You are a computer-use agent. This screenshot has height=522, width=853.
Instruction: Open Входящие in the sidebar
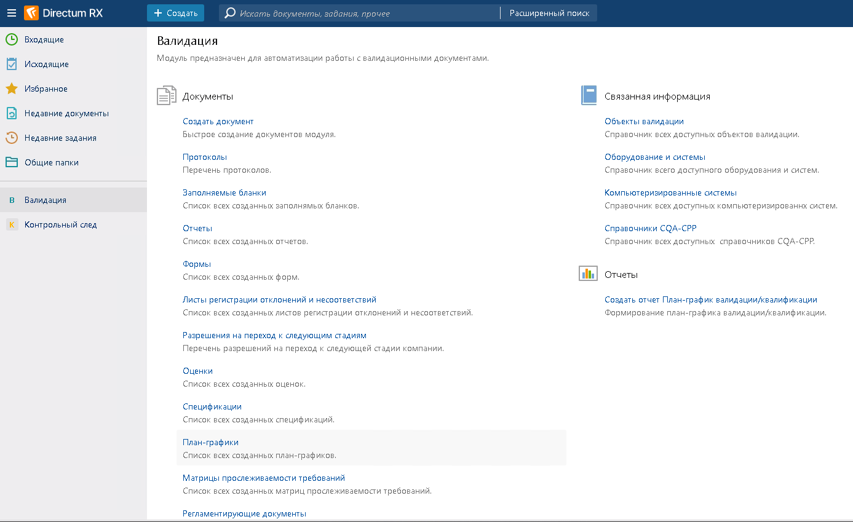pyautogui.click(x=73, y=39)
